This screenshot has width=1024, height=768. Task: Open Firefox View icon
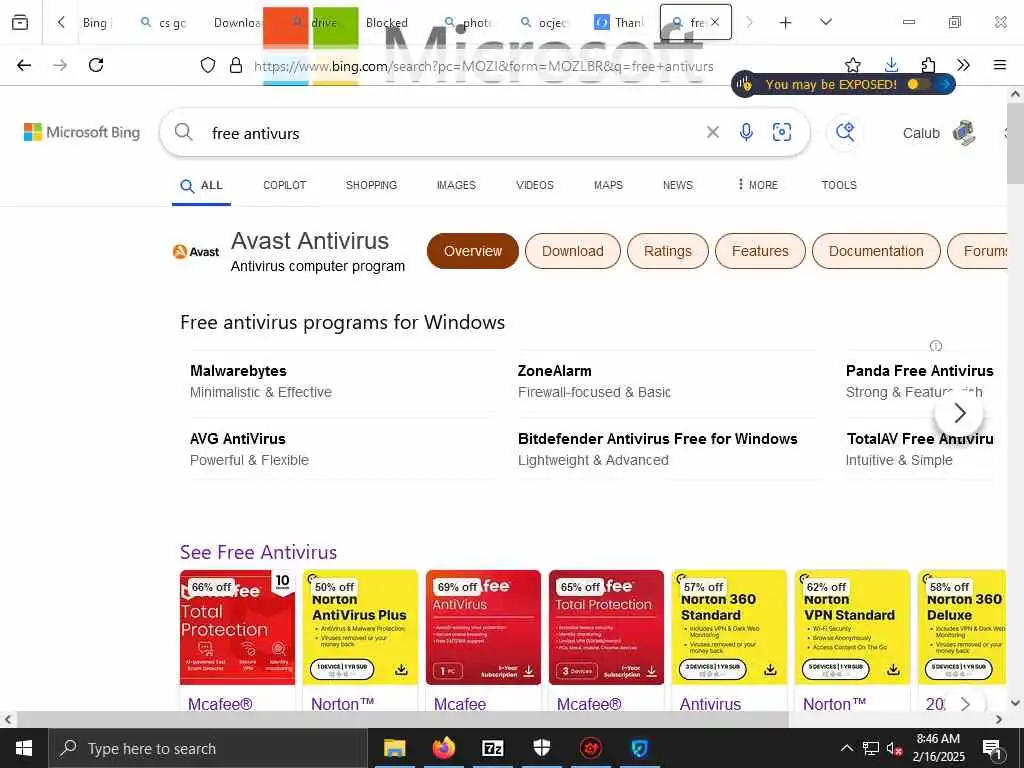pos(20,22)
